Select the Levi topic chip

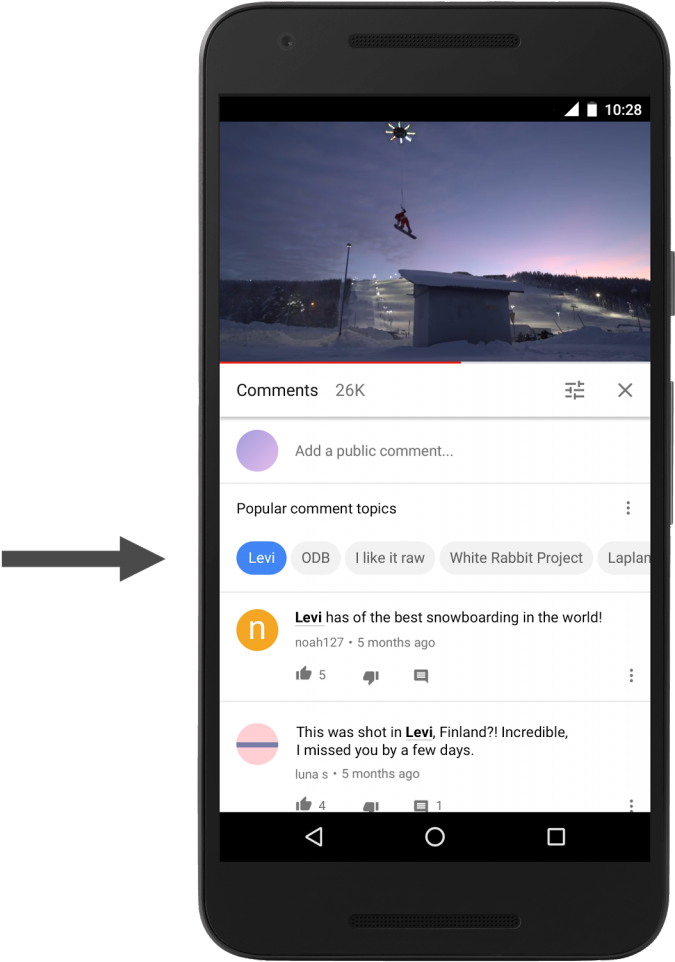tap(261, 558)
